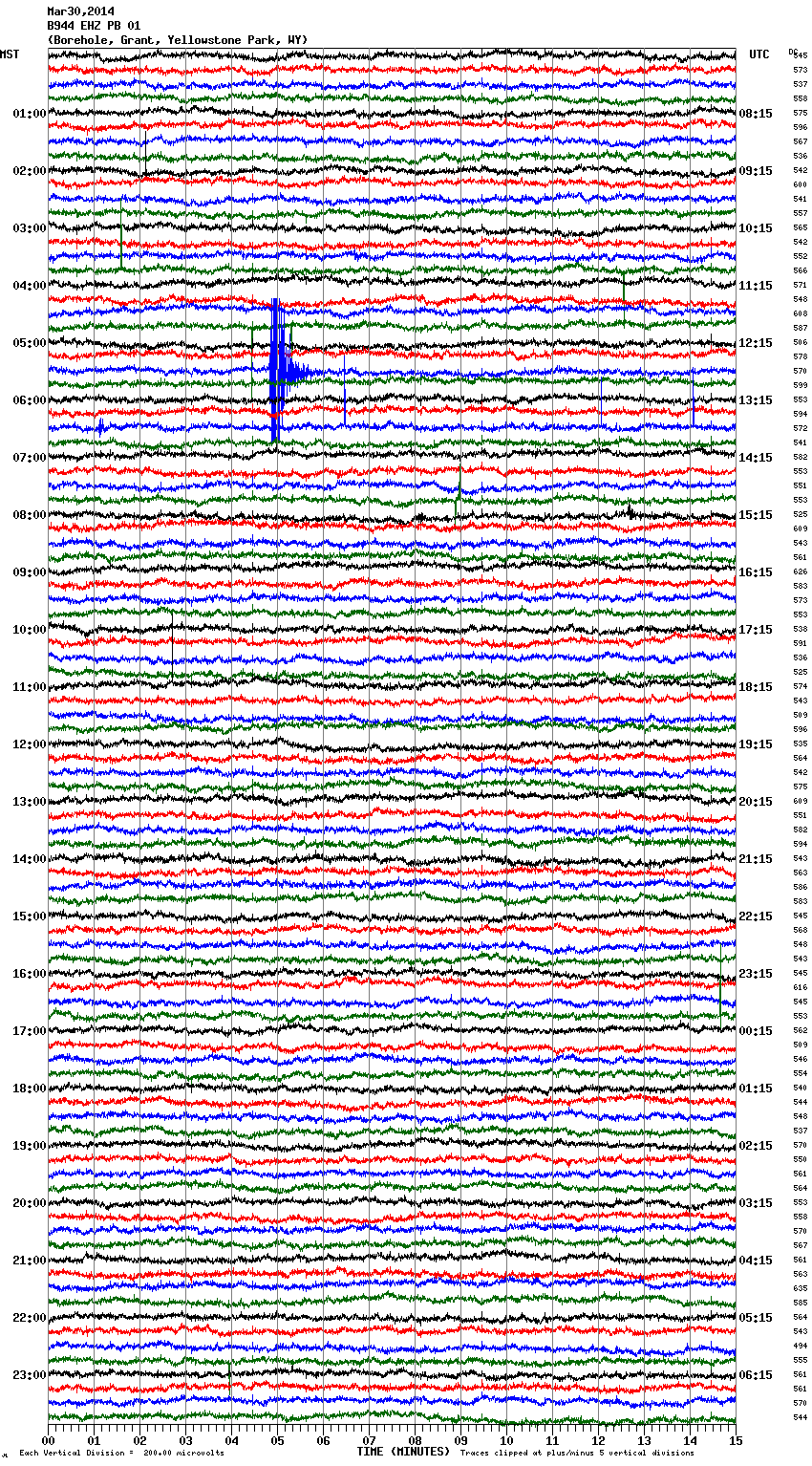
Task: Select the 06:00 MST time label
Action: point(30,400)
